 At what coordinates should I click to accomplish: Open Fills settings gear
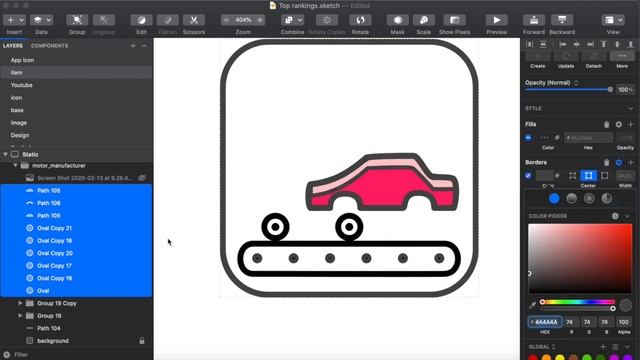pos(619,124)
